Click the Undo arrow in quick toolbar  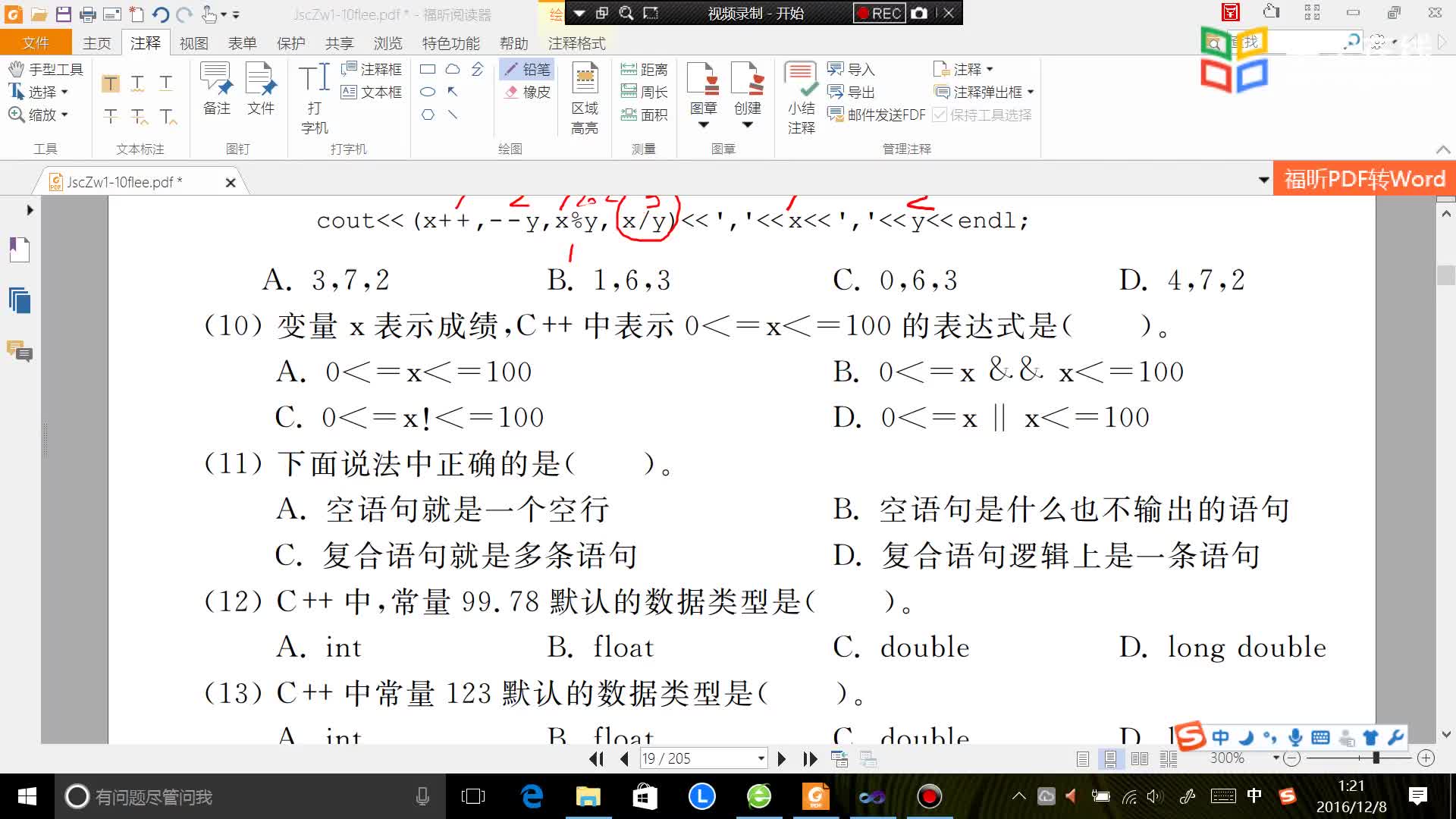(160, 14)
